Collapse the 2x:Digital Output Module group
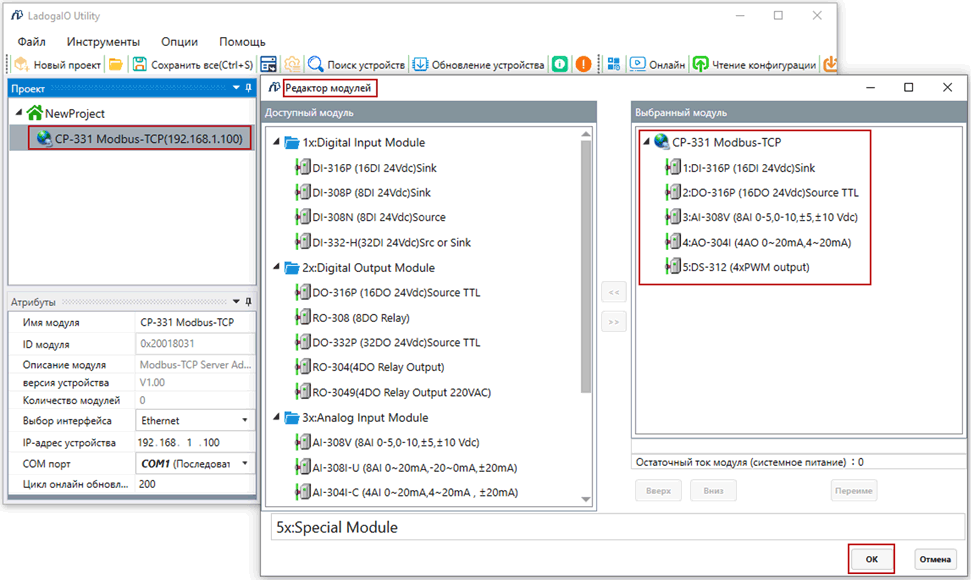The height and width of the screenshot is (580, 979). [x=276, y=267]
